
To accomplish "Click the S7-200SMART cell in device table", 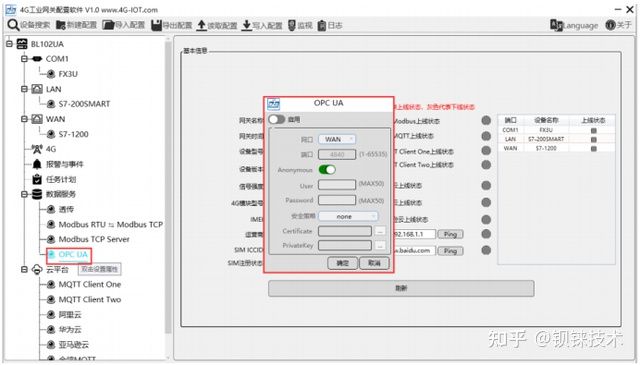I will pyautogui.click(x=546, y=139).
